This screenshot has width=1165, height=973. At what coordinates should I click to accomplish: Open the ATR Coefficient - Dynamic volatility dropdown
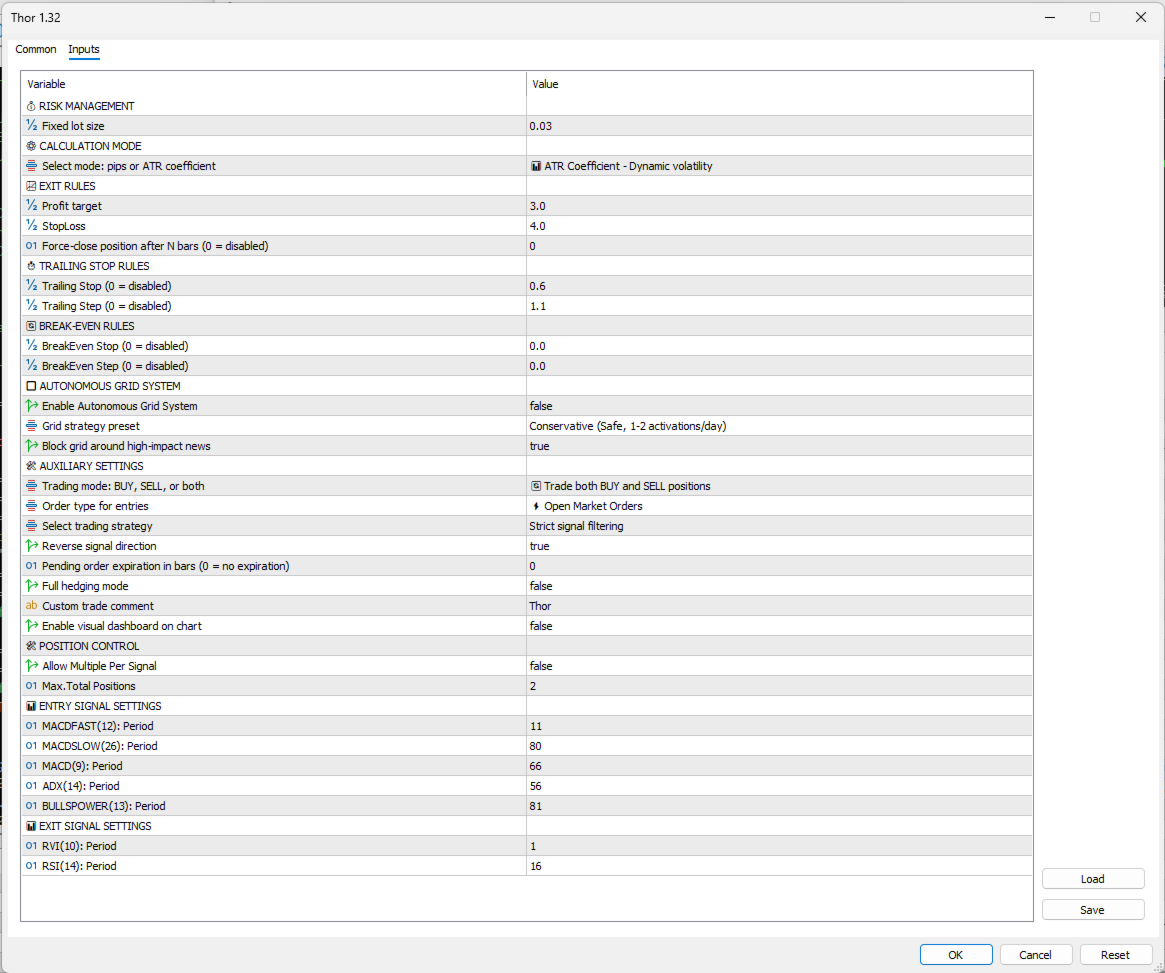[x=779, y=166]
